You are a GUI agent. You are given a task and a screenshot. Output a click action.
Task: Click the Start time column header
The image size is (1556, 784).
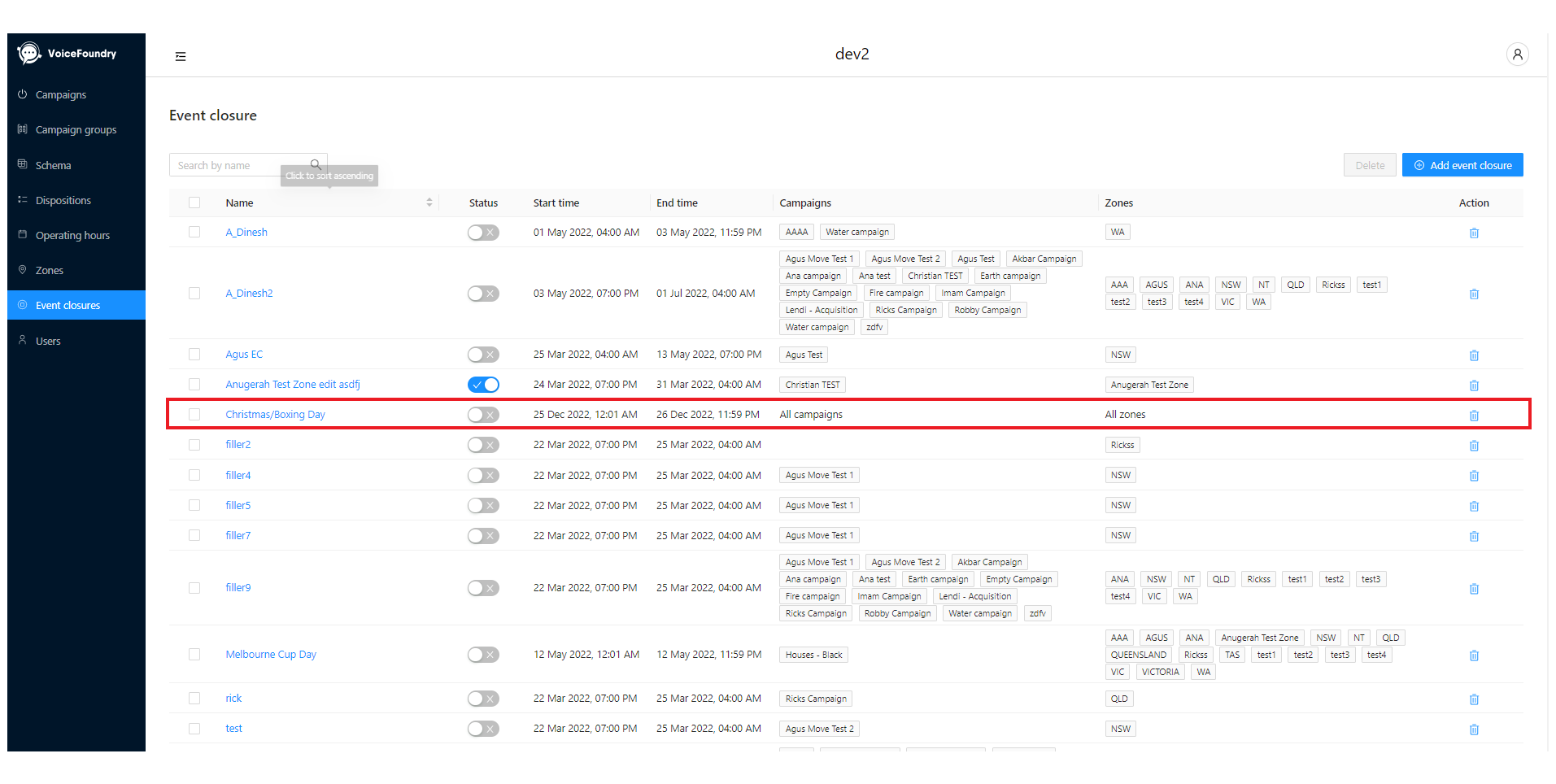556,203
